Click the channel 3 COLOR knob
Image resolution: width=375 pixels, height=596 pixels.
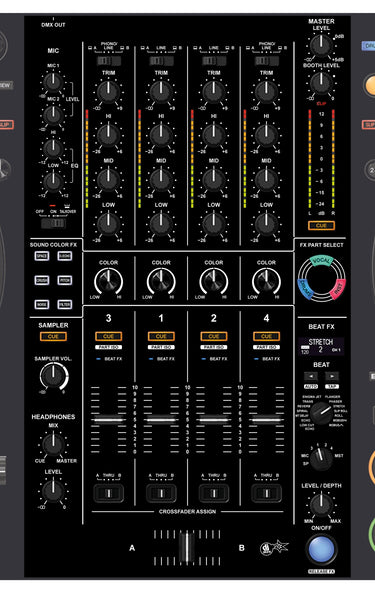[108, 282]
